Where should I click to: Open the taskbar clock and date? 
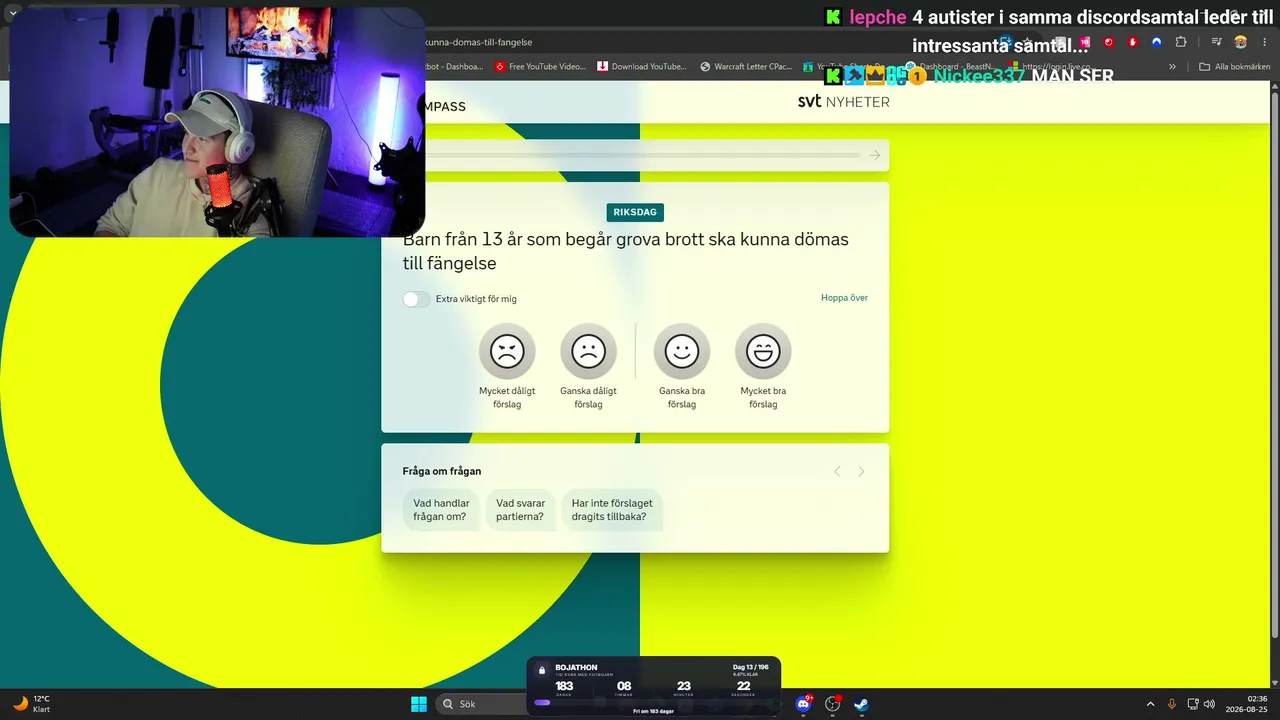tap(1247, 704)
